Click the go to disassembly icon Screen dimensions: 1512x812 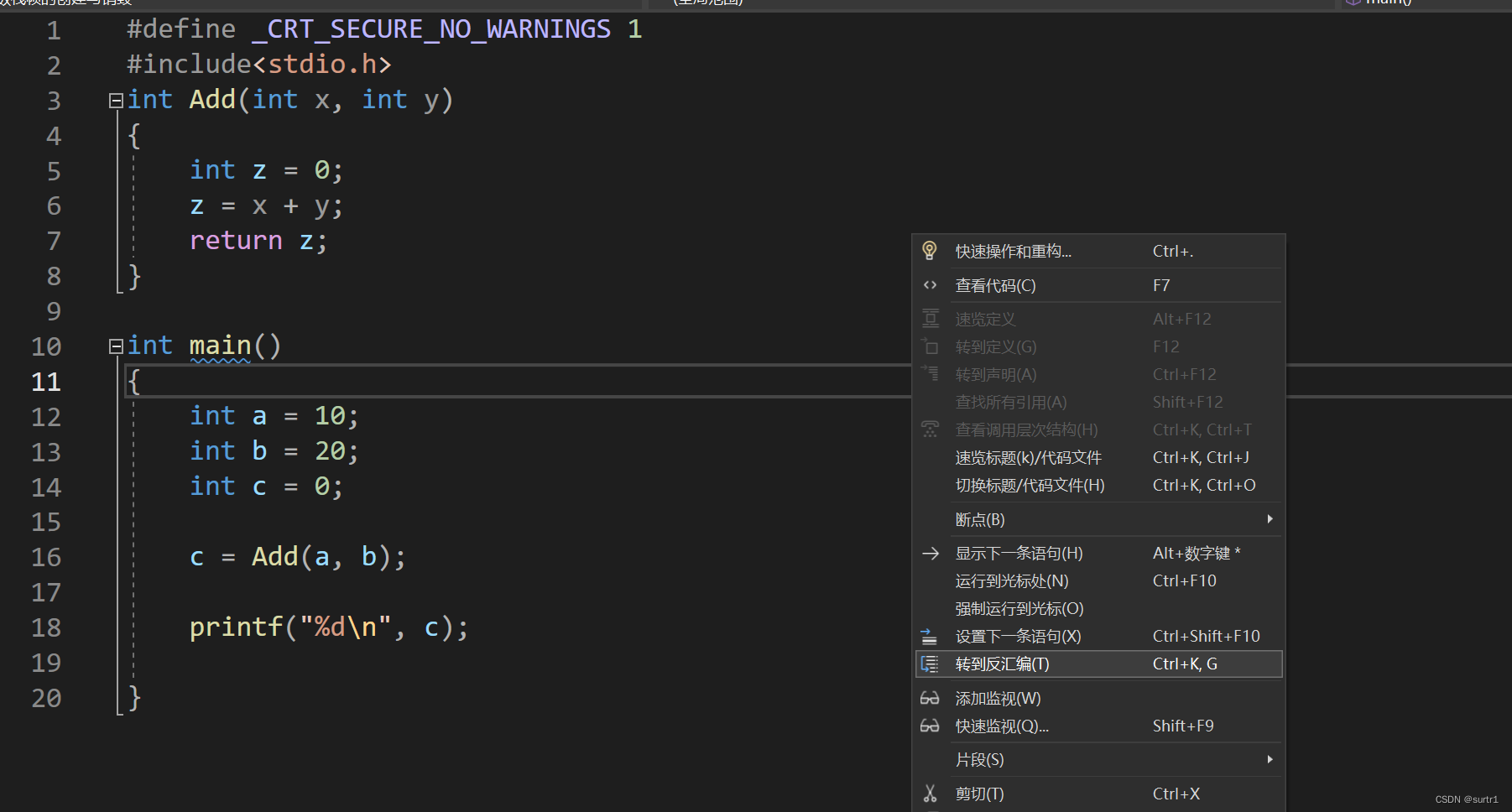pyautogui.click(x=930, y=664)
